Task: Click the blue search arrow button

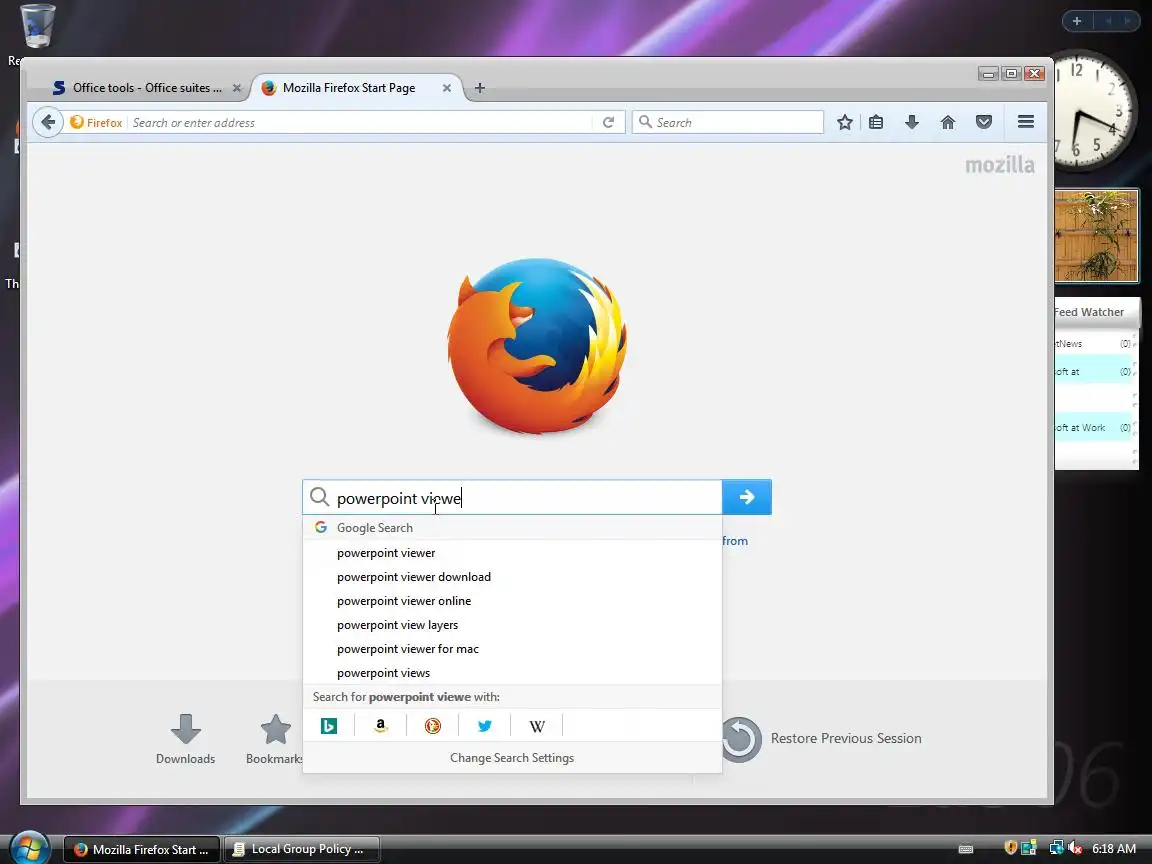Action: 746,497
